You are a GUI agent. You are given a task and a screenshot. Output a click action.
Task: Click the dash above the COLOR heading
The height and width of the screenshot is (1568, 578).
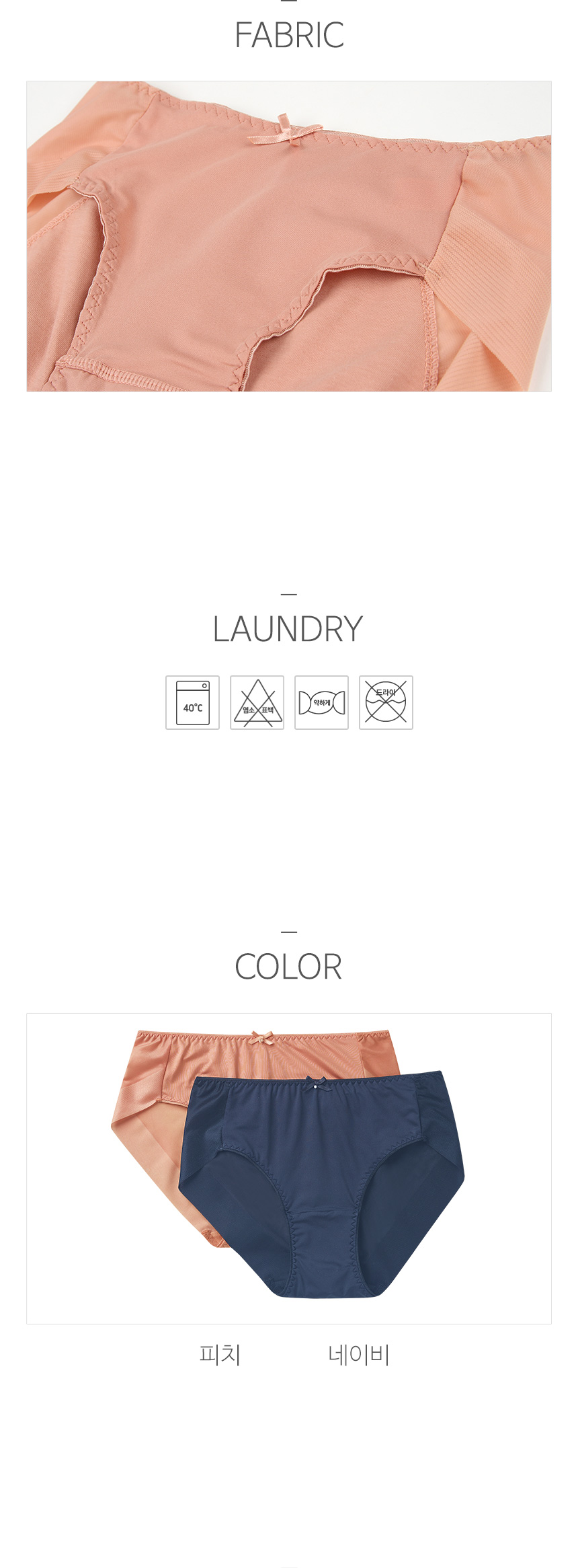[289, 932]
